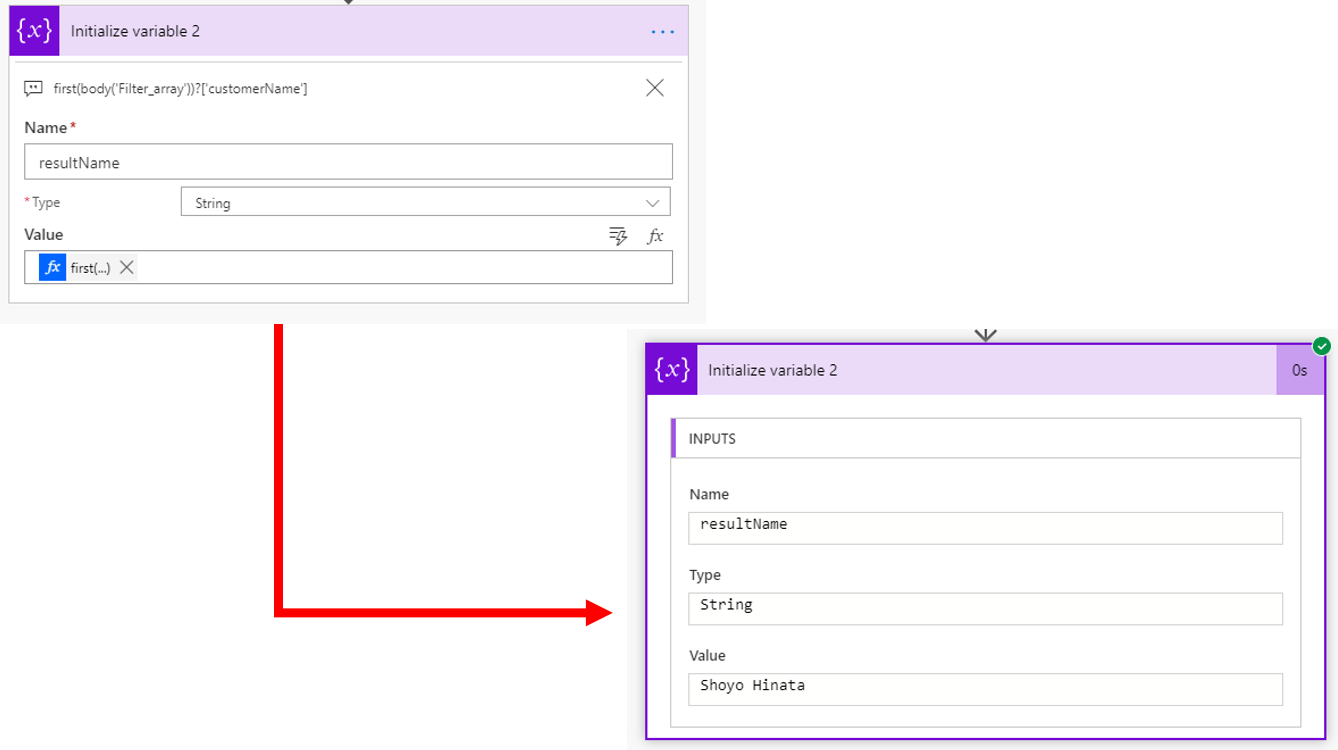Click the Value label in edit card
The image size is (1338, 750).
pyautogui.click(x=44, y=234)
